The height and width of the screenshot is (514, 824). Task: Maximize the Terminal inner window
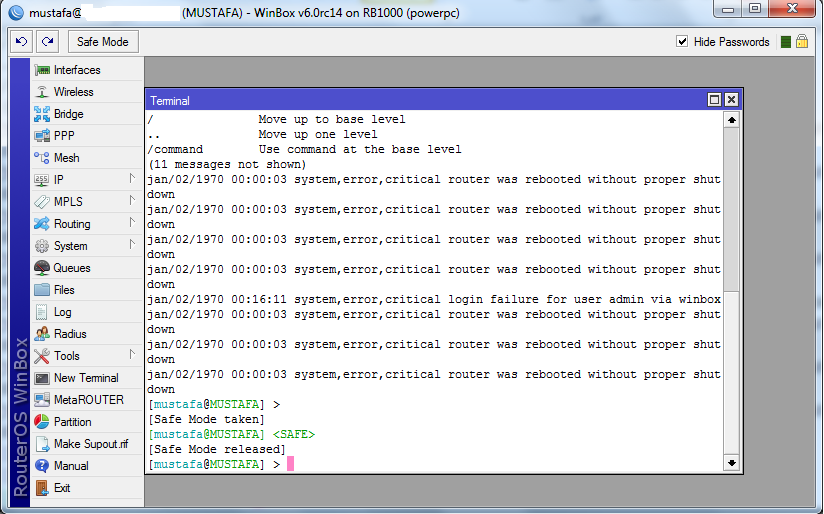pos(714,100)
